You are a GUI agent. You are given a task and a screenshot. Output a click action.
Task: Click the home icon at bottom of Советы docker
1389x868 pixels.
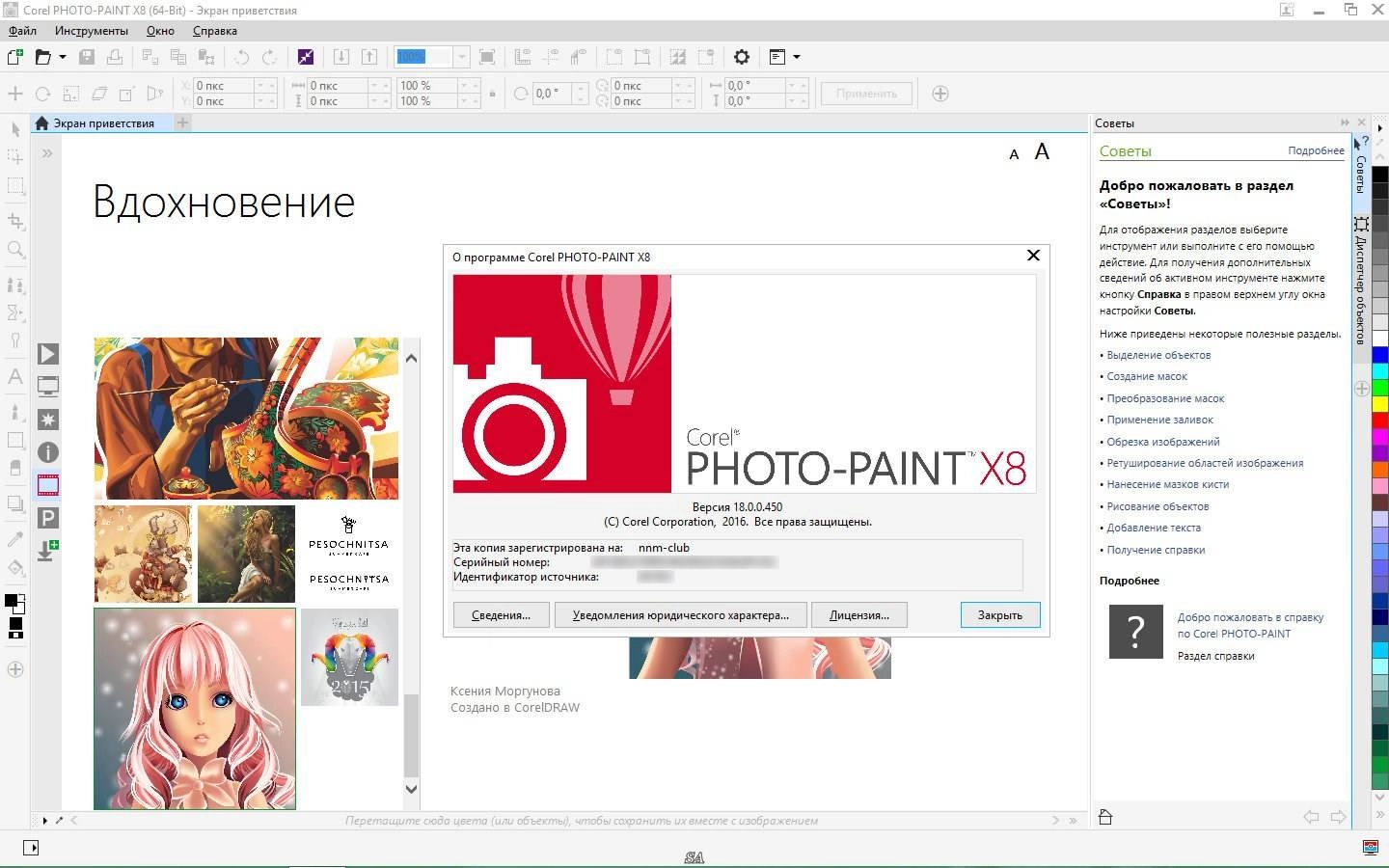coord(1106,817)
